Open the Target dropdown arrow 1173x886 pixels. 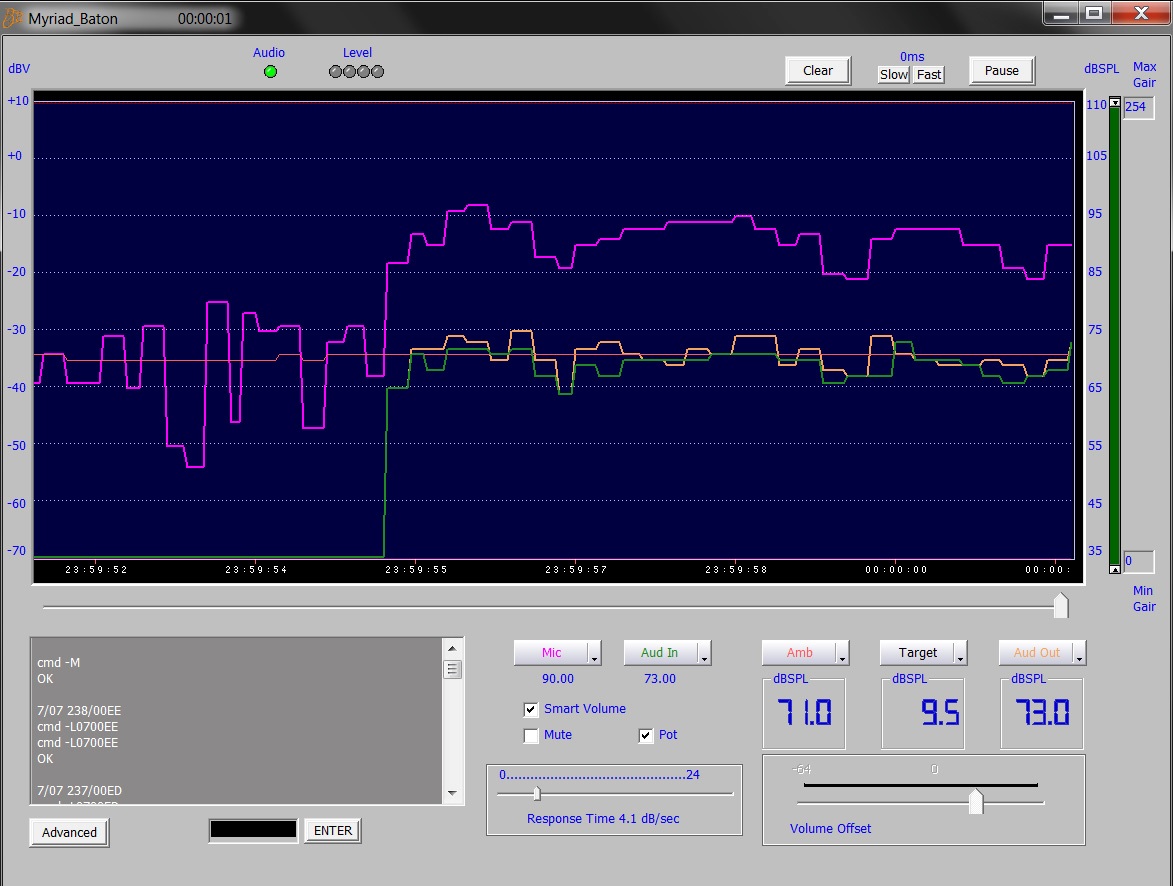coord(961,653)
